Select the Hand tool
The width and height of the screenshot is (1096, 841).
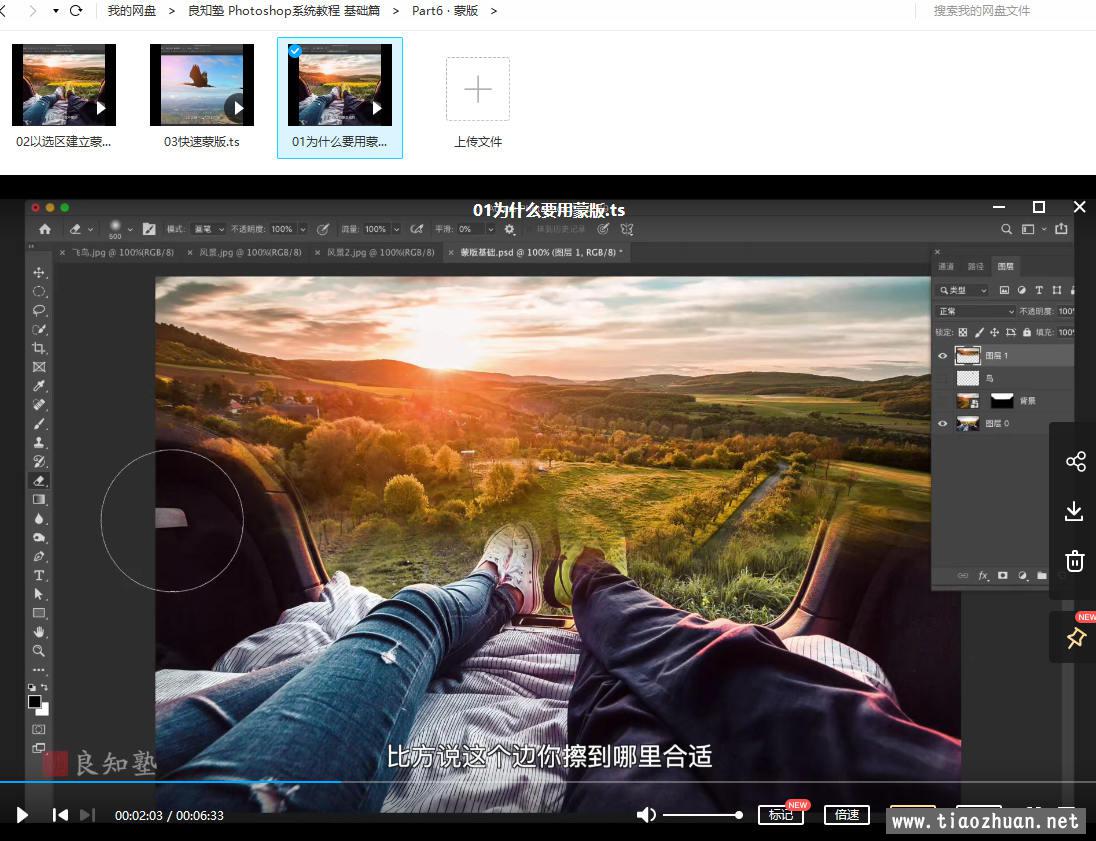click(39, 632)
